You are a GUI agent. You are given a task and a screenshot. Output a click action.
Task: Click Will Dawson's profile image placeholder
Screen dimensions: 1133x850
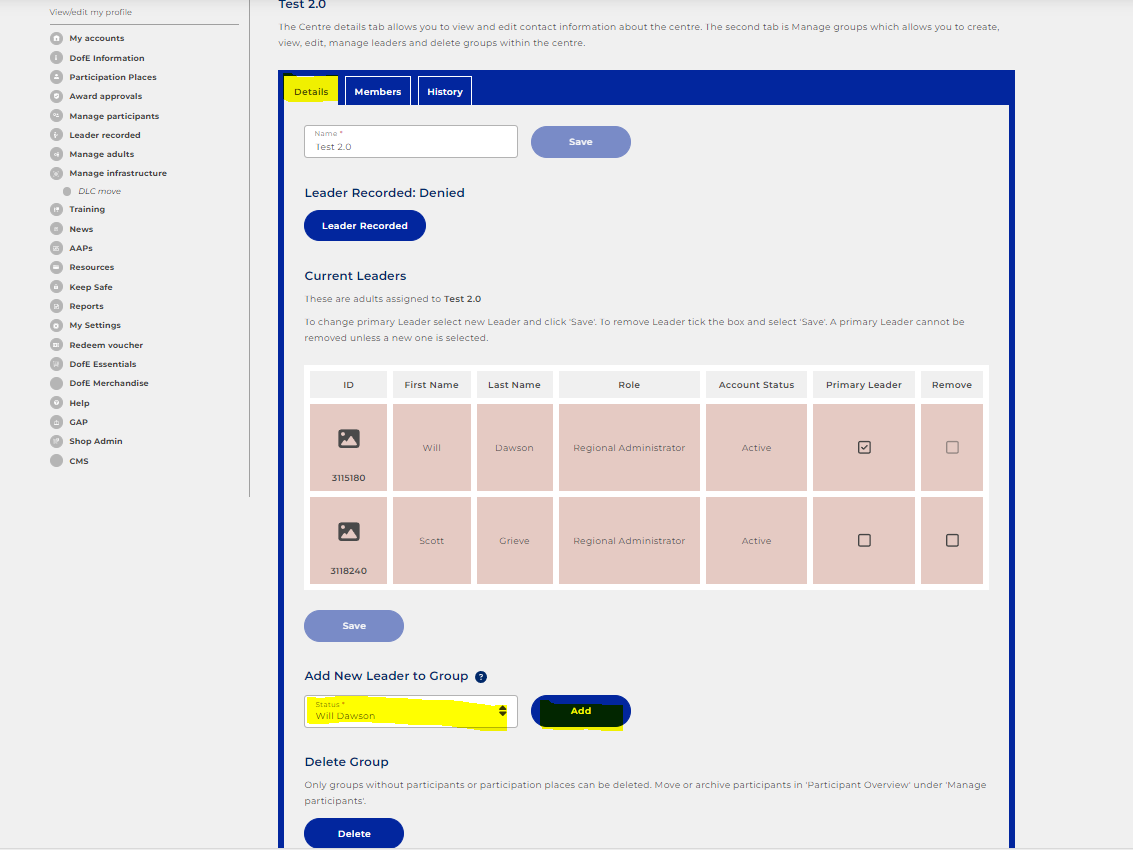pos(349,438)
